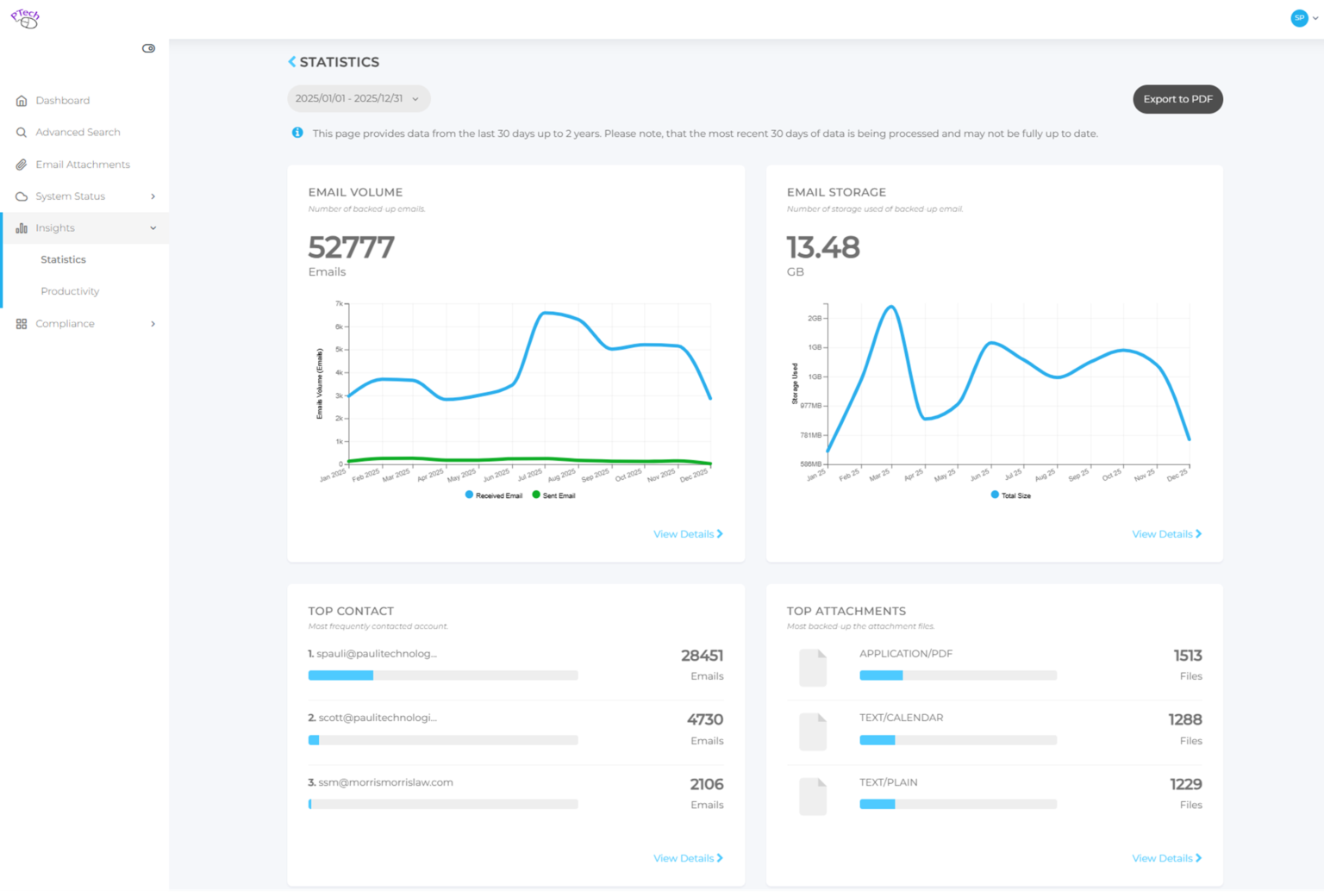Select Statistics in the Insights submenu
Viewport: 1324px width, 896px height.
coord(63,259)
